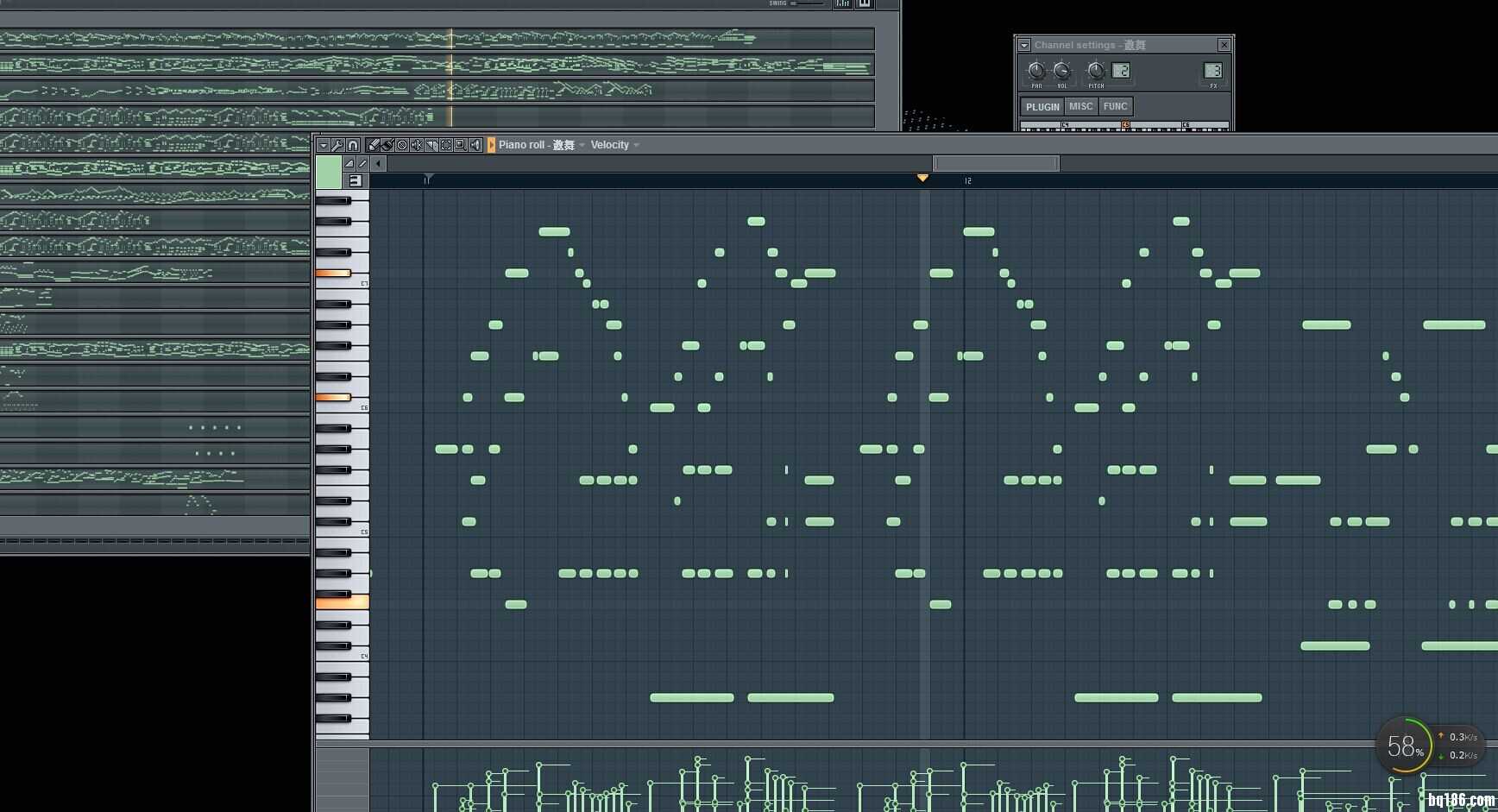Toggle the slide note button

[362, 164]
